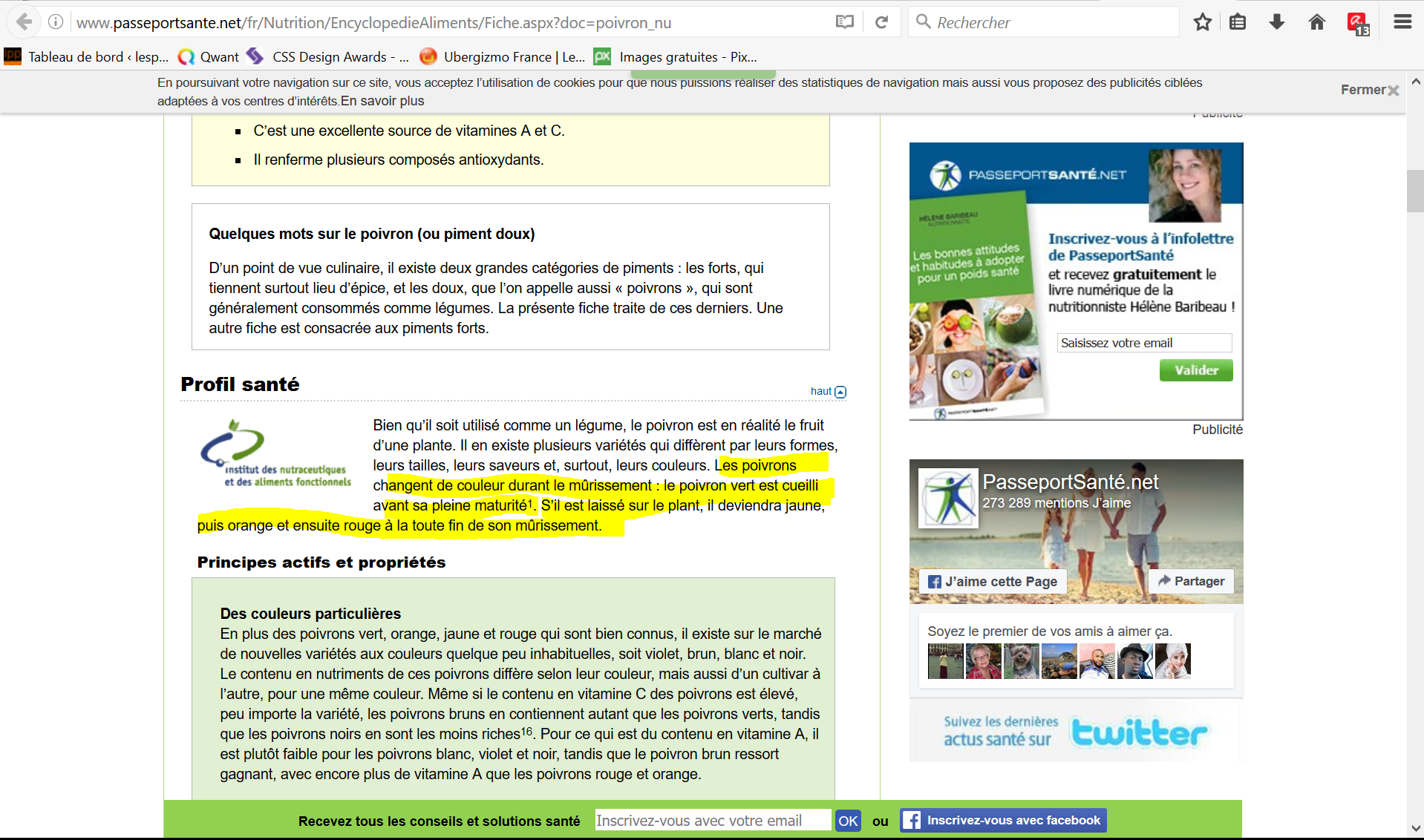This screenshot has height=840, width=1424.
Task: Open the Firefox hamburger menu
Action: [x=1402, y=22]
